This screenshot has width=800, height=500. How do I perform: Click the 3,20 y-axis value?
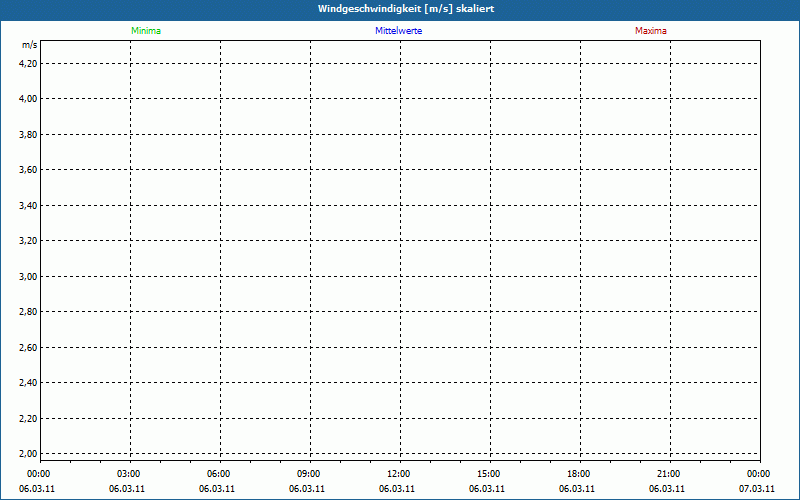[x=28, y=240]
